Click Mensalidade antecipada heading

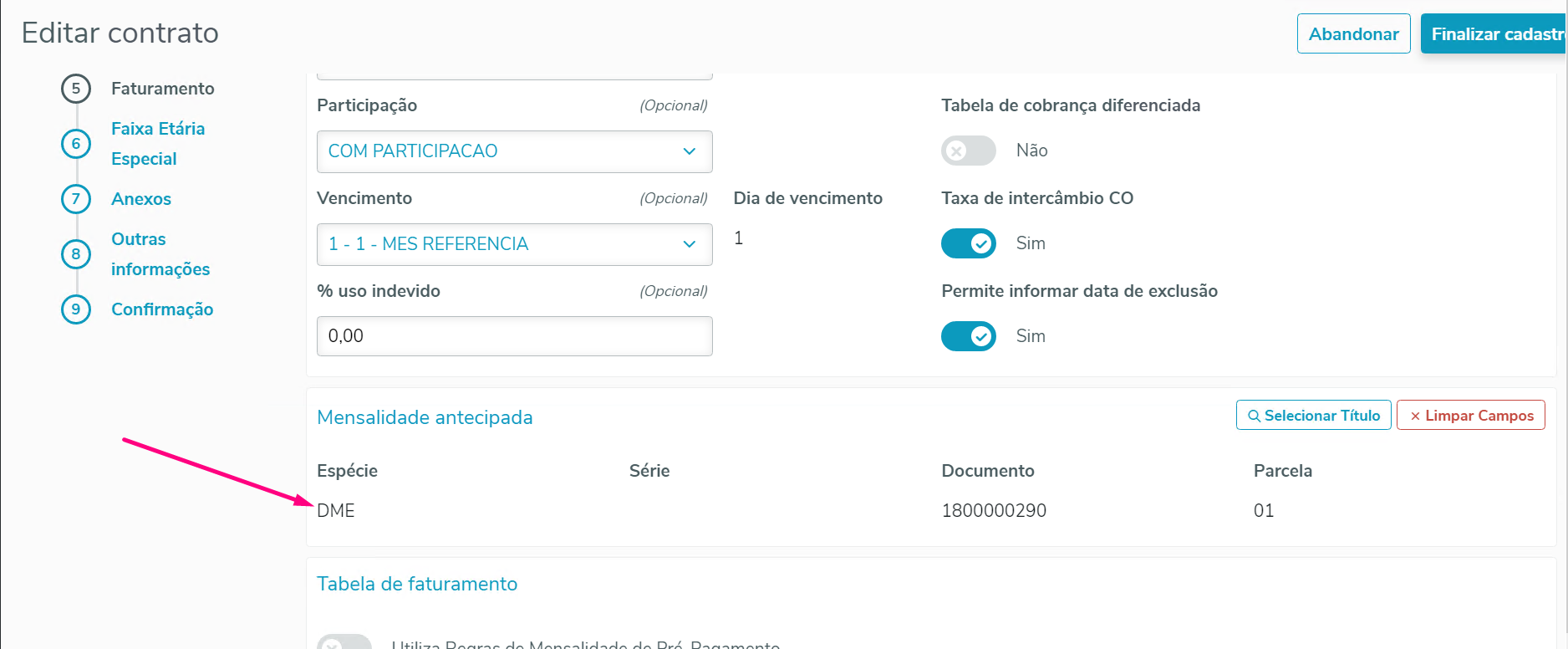pos(425,417)
